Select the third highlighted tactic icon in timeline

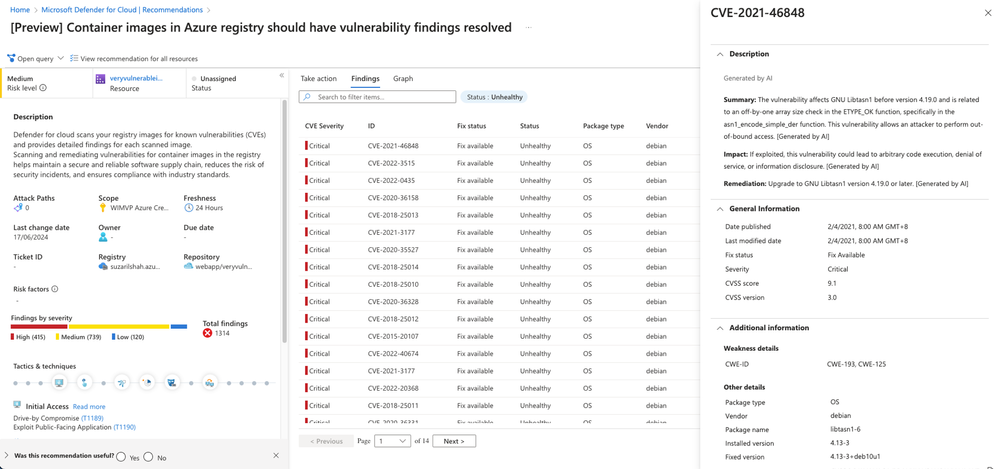coord(122,383)
